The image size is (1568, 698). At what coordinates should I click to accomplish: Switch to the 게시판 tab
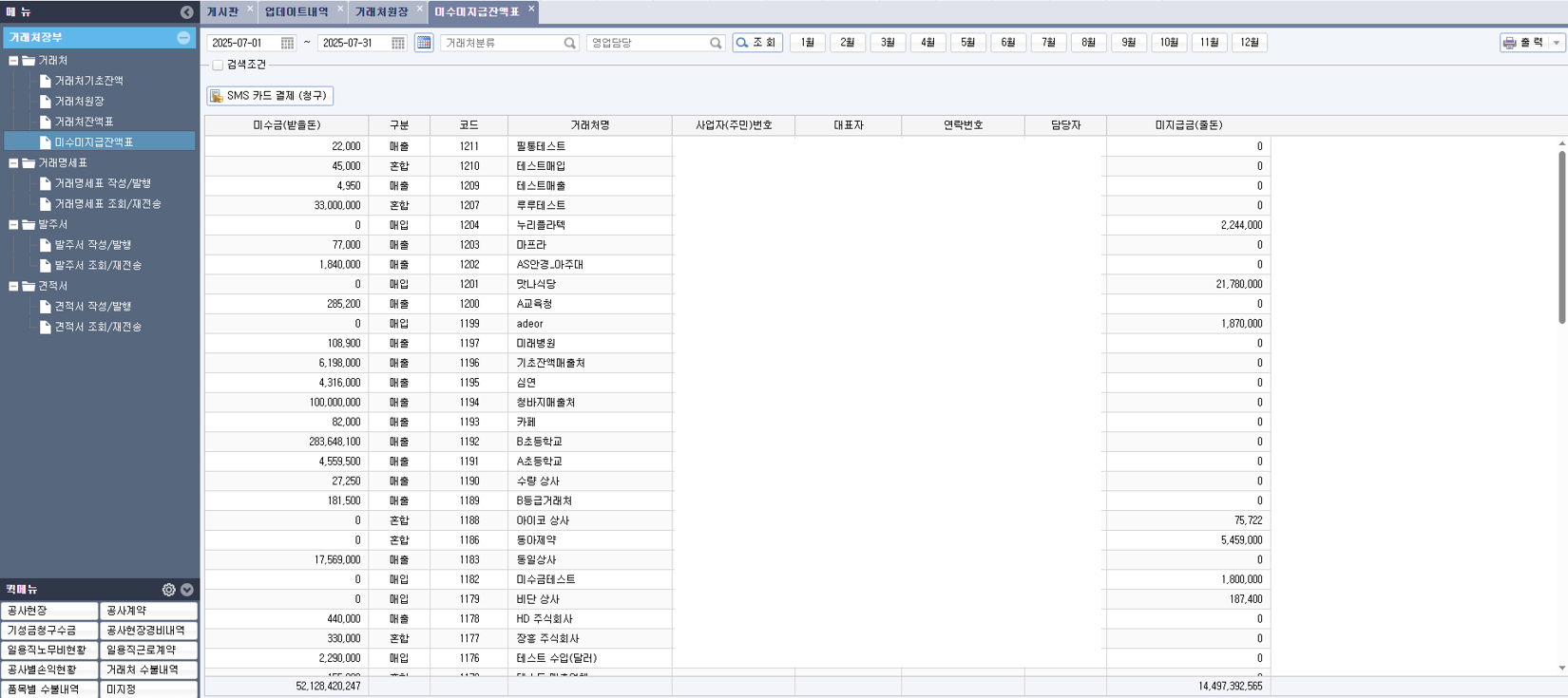[x=222, y=12]
